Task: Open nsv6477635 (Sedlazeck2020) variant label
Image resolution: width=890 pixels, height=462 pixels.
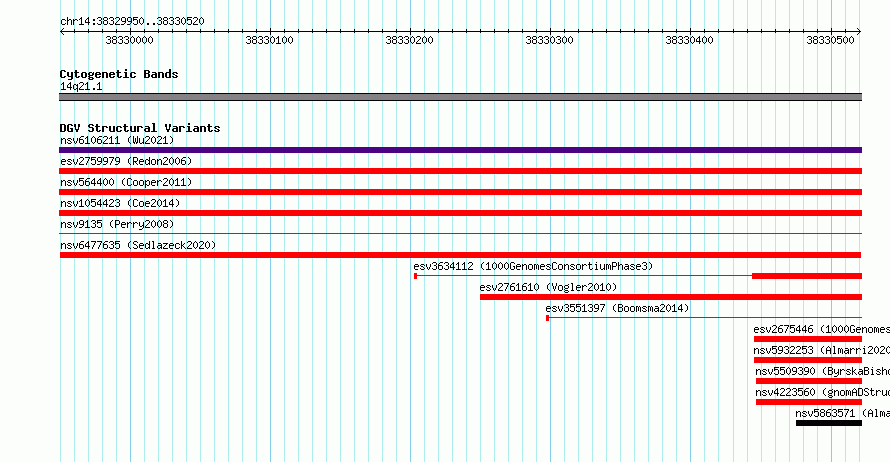Action: click(138, 245)
